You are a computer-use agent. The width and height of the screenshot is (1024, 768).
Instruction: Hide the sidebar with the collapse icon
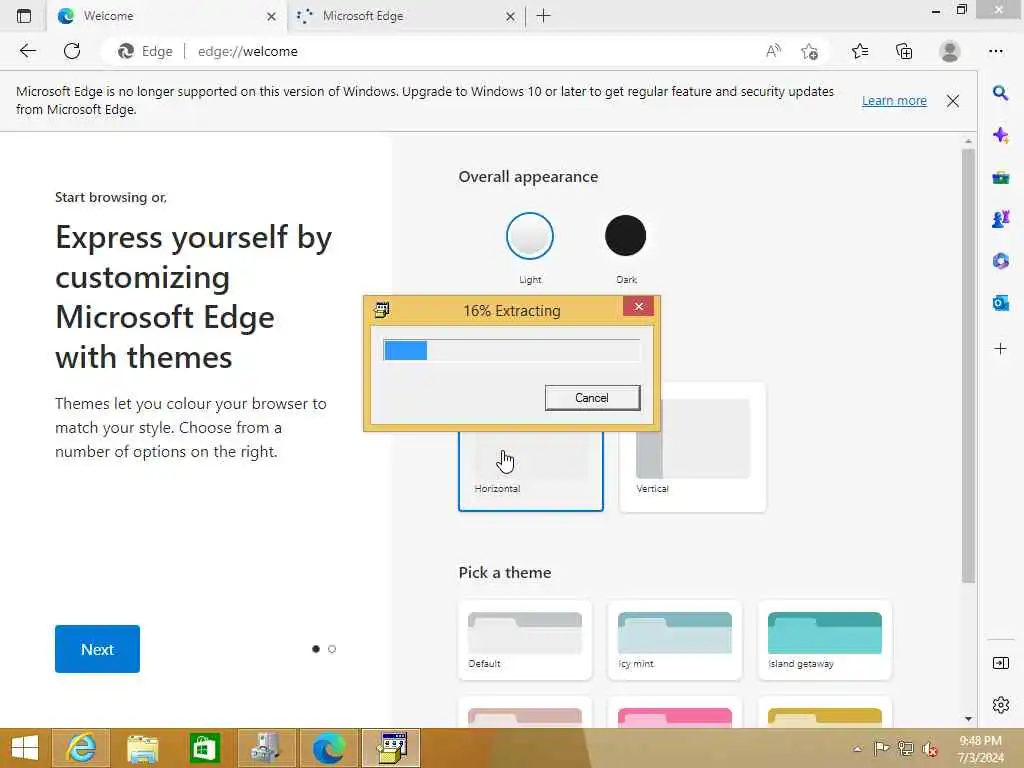point(1000,664)
